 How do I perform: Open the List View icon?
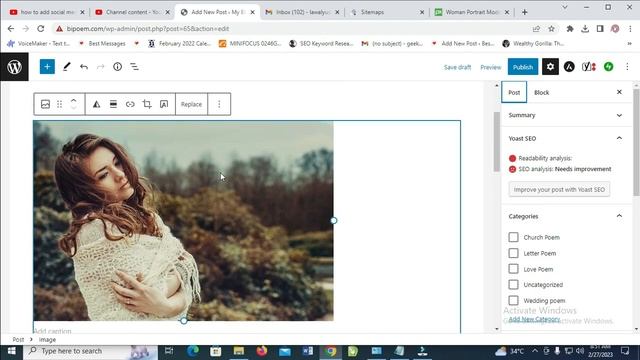click(134, 67)
